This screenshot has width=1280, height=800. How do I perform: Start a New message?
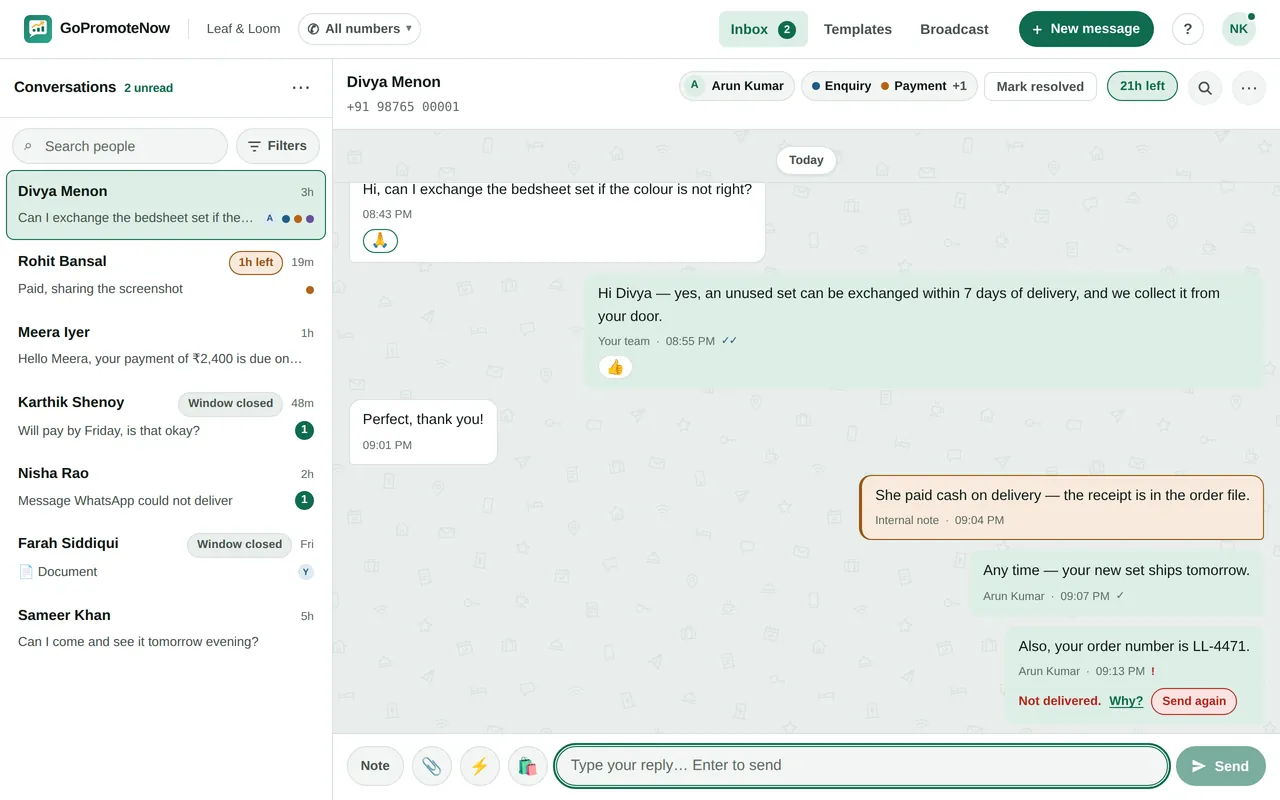pos(1086,29)
